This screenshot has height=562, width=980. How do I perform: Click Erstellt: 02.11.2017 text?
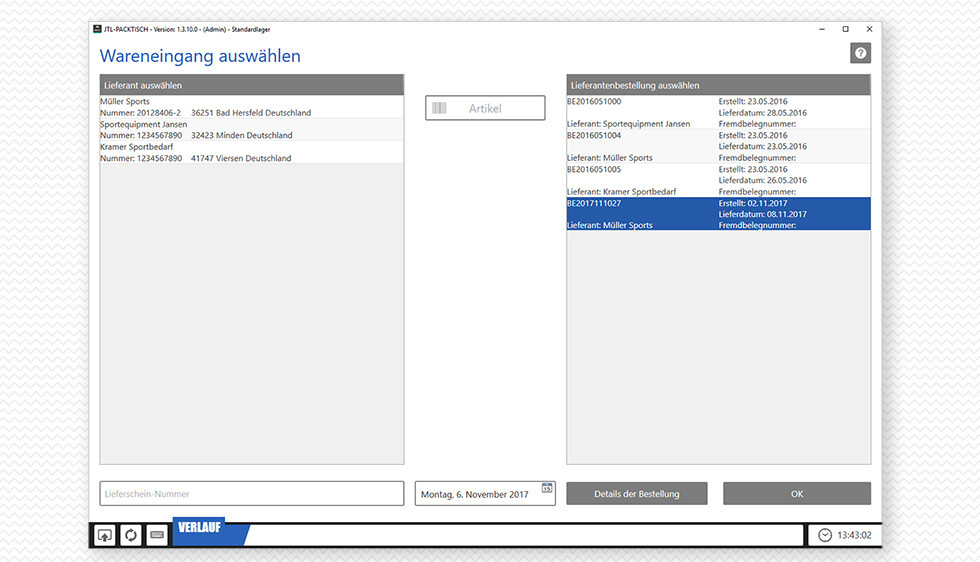753,203
